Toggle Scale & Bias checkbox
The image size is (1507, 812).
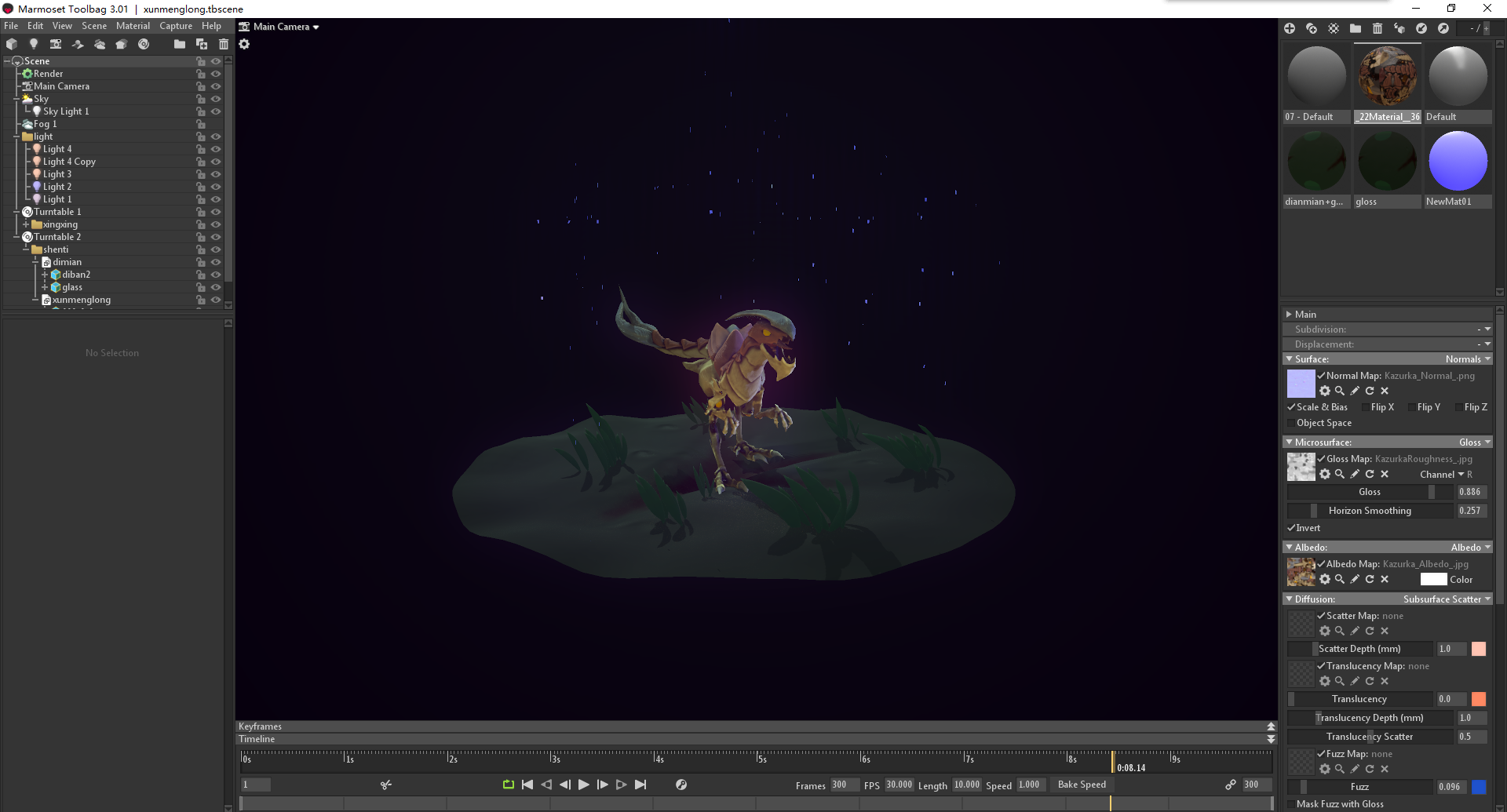[1291, 407]
